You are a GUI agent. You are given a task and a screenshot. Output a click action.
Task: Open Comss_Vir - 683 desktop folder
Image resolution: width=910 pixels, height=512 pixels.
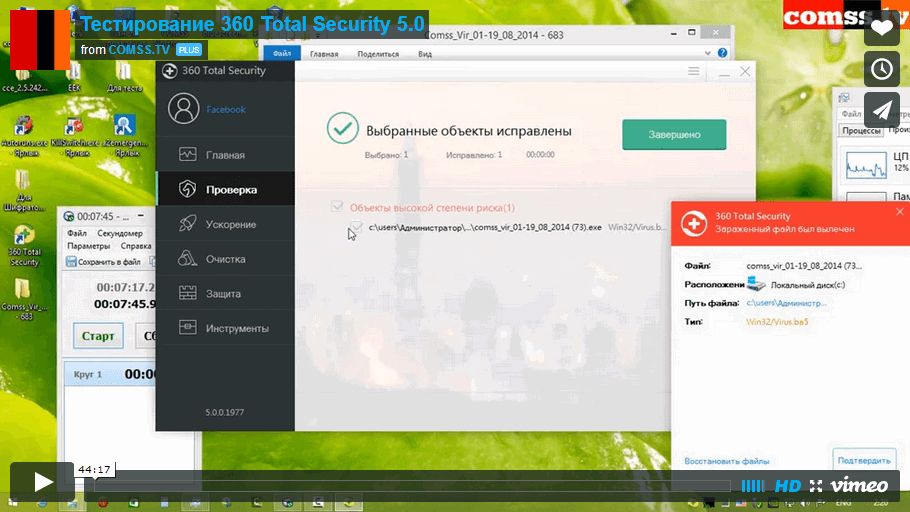(x=24, y=300)
